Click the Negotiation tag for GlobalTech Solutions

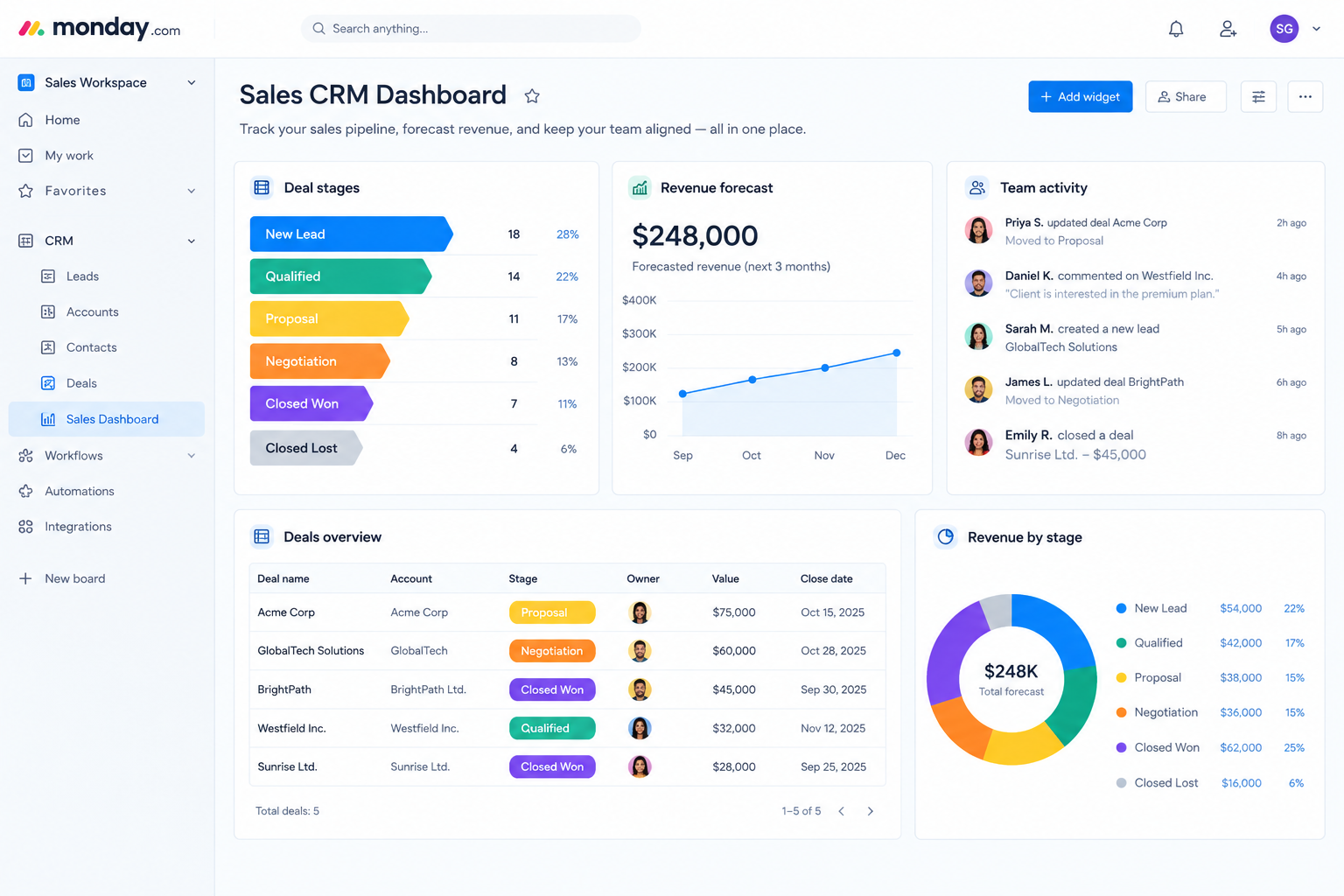[552, 651]
